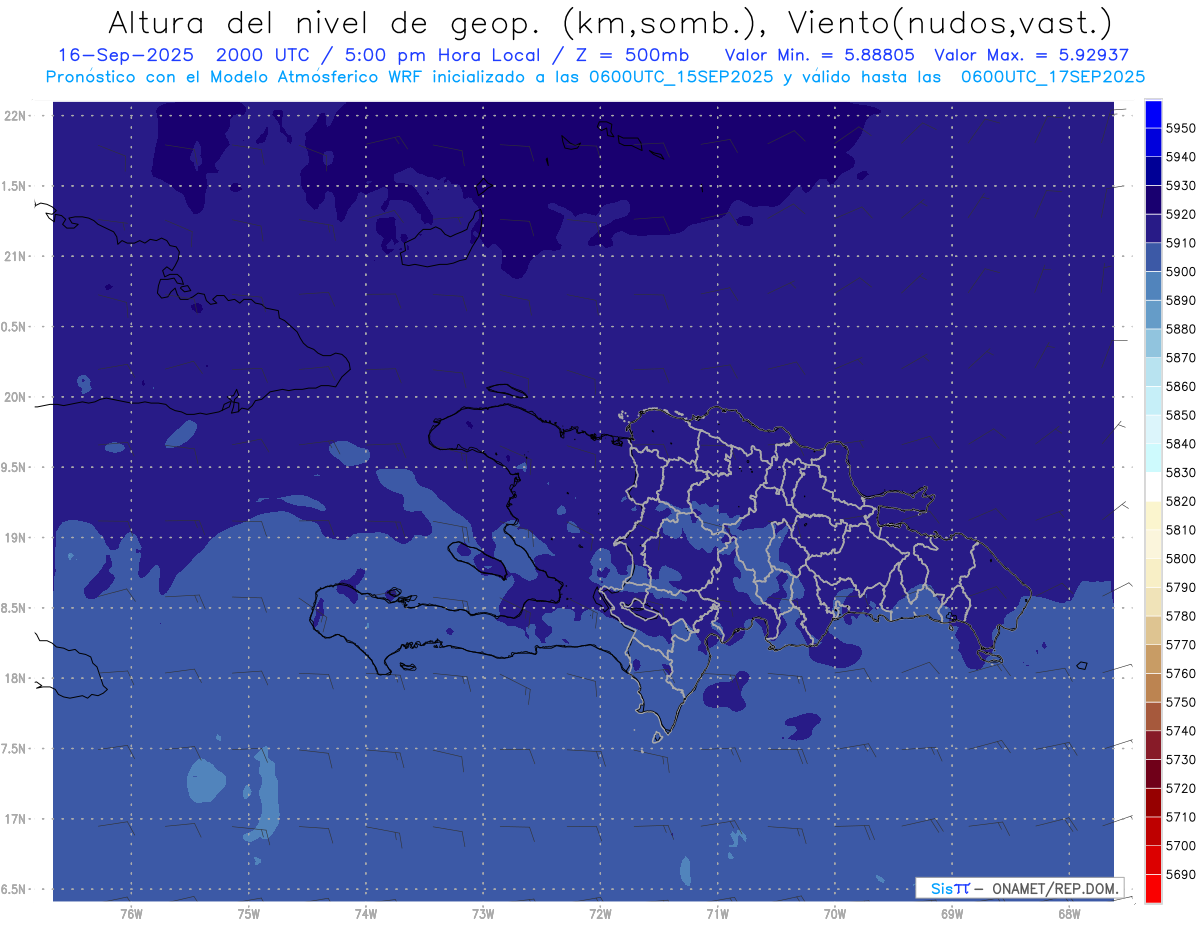Image resolution: width=1200 pixels, height=927 pixels.
Task: Click the legend value '5700'
Action: (1180, 846)
